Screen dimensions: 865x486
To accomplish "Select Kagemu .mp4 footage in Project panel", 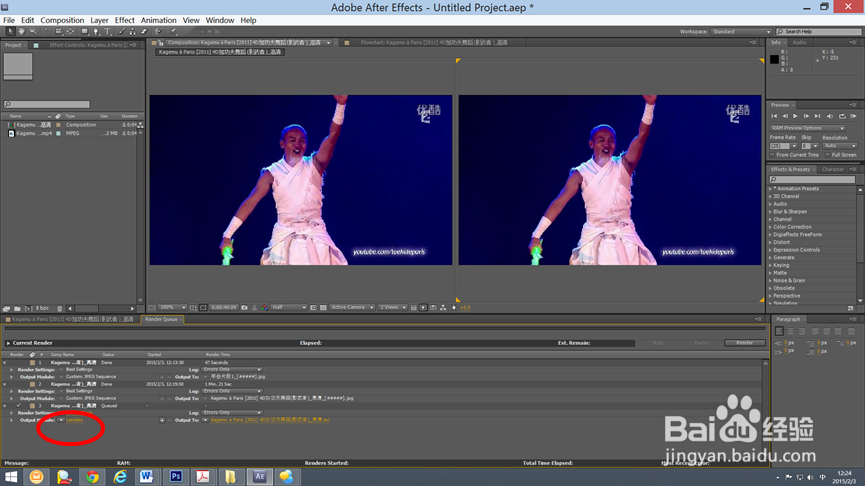I will point(33,133).
